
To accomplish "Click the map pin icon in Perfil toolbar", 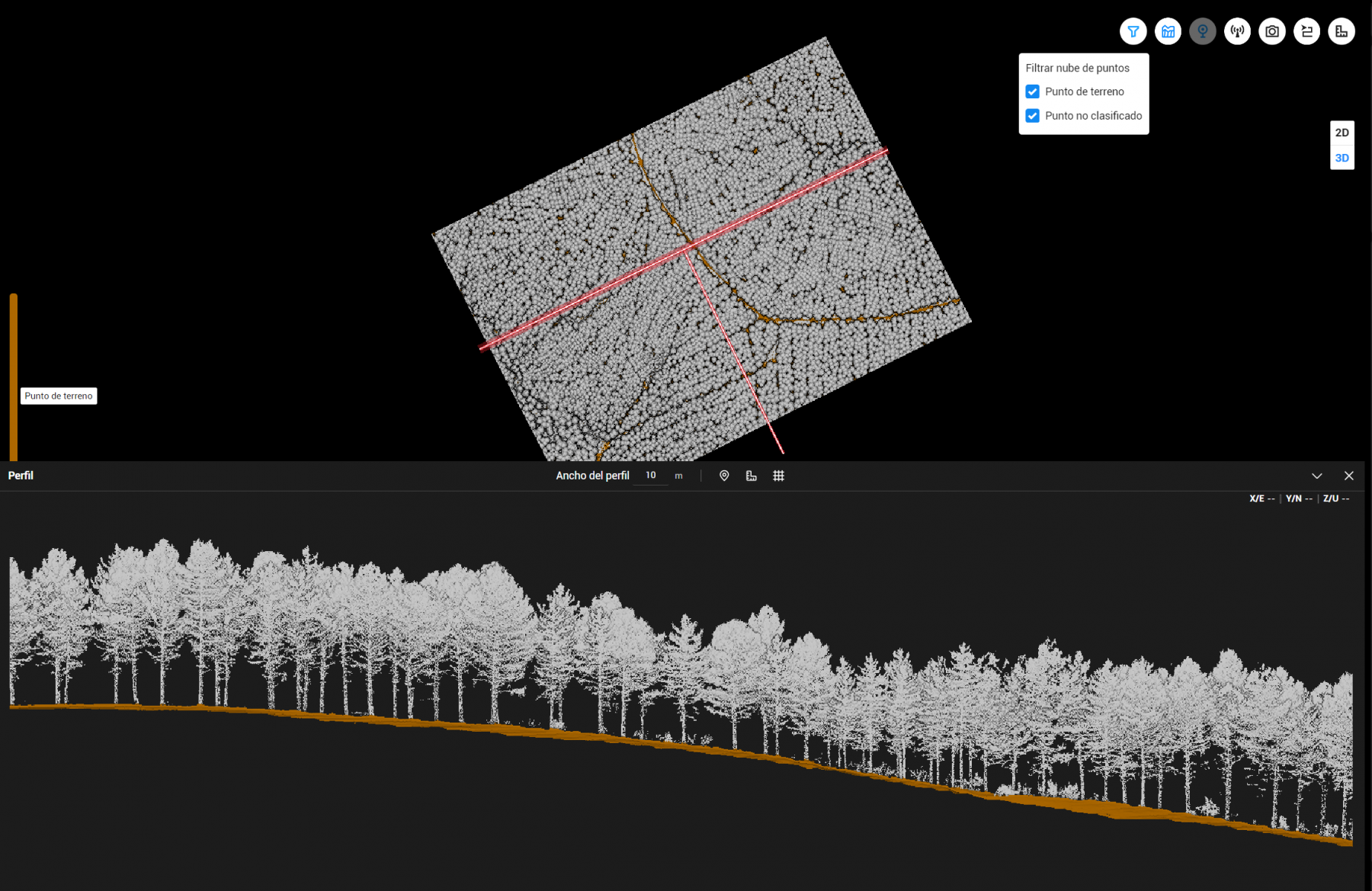I will pos(724,476).
